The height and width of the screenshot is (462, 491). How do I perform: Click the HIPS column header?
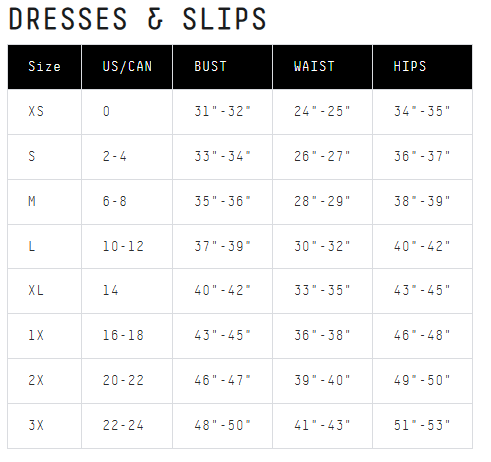422,67
